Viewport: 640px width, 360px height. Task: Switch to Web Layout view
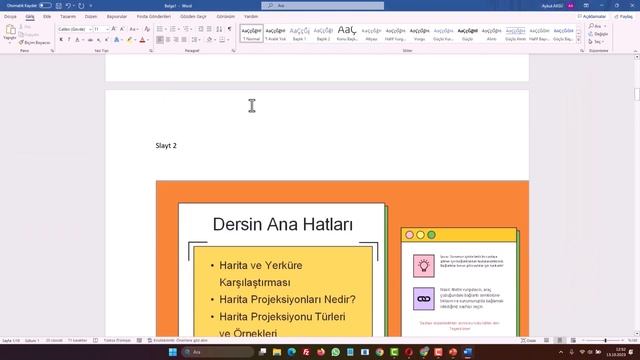[x=573, y=340]
